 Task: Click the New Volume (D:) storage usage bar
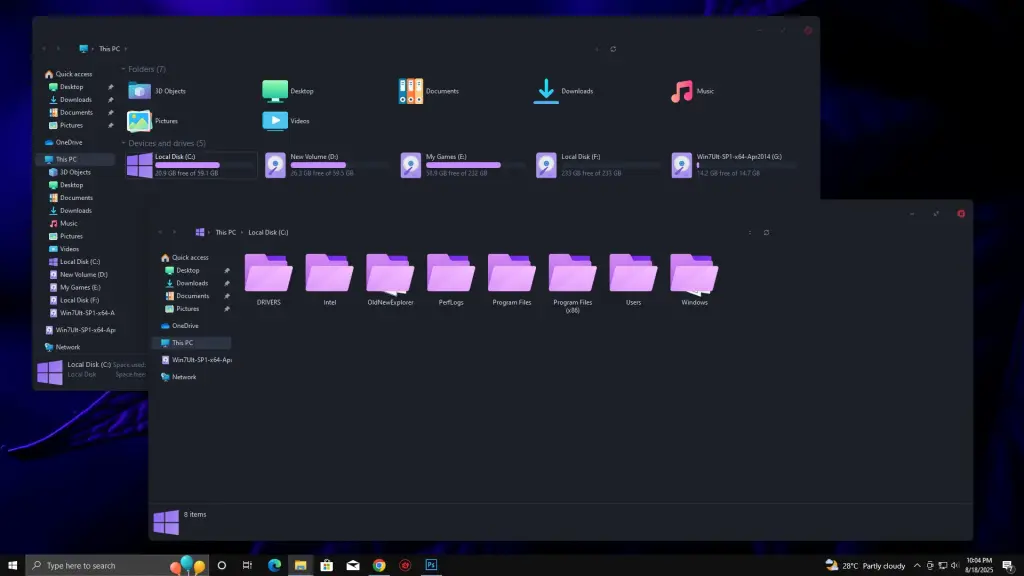(318, 164)
